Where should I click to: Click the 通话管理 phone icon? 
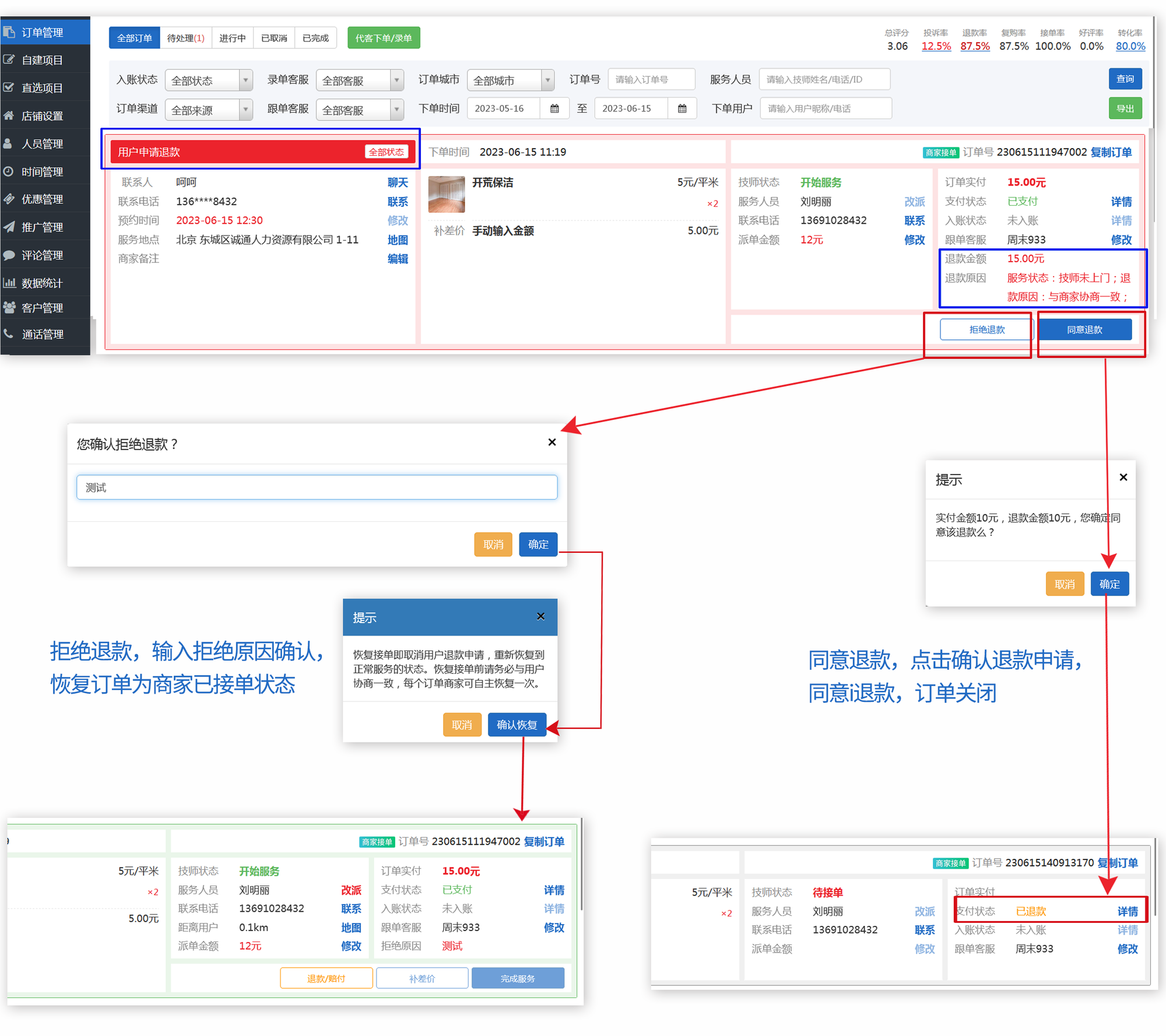click(9, 333)
